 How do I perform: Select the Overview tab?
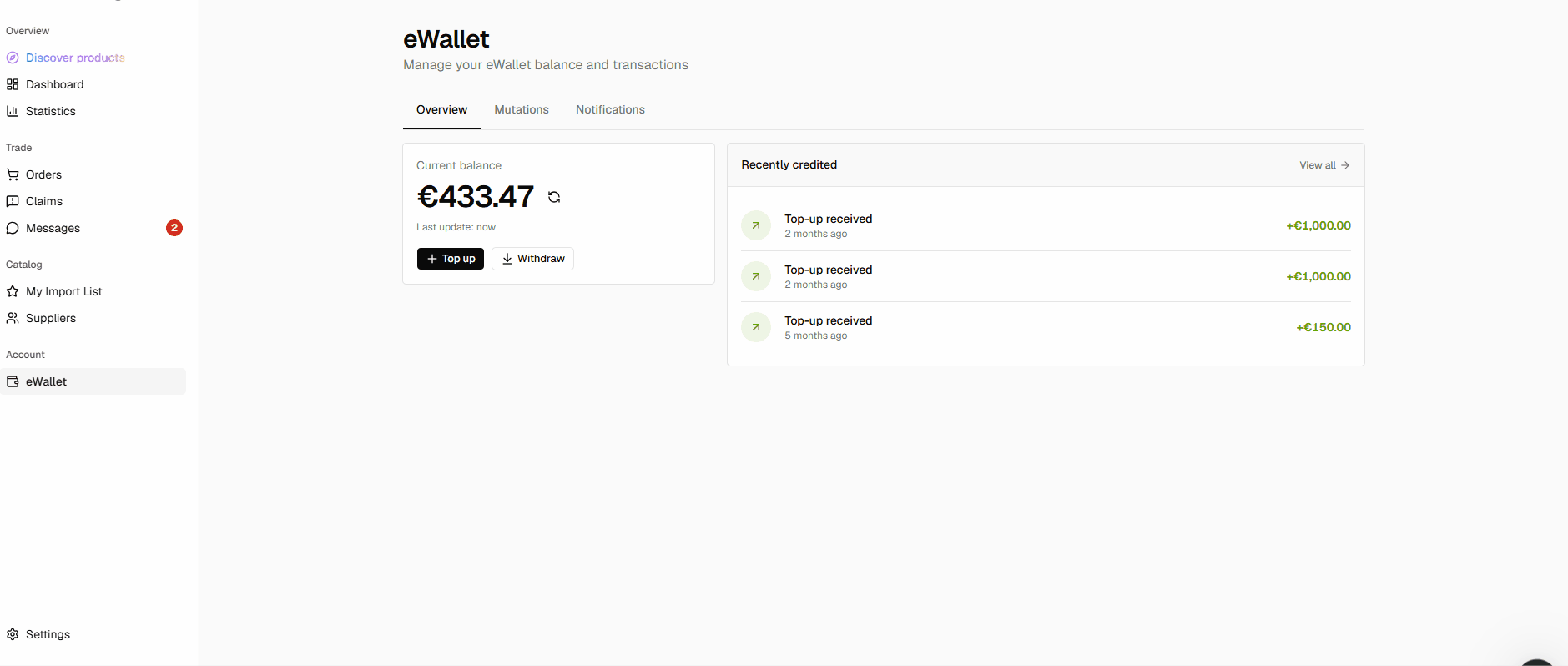(441, 109)
